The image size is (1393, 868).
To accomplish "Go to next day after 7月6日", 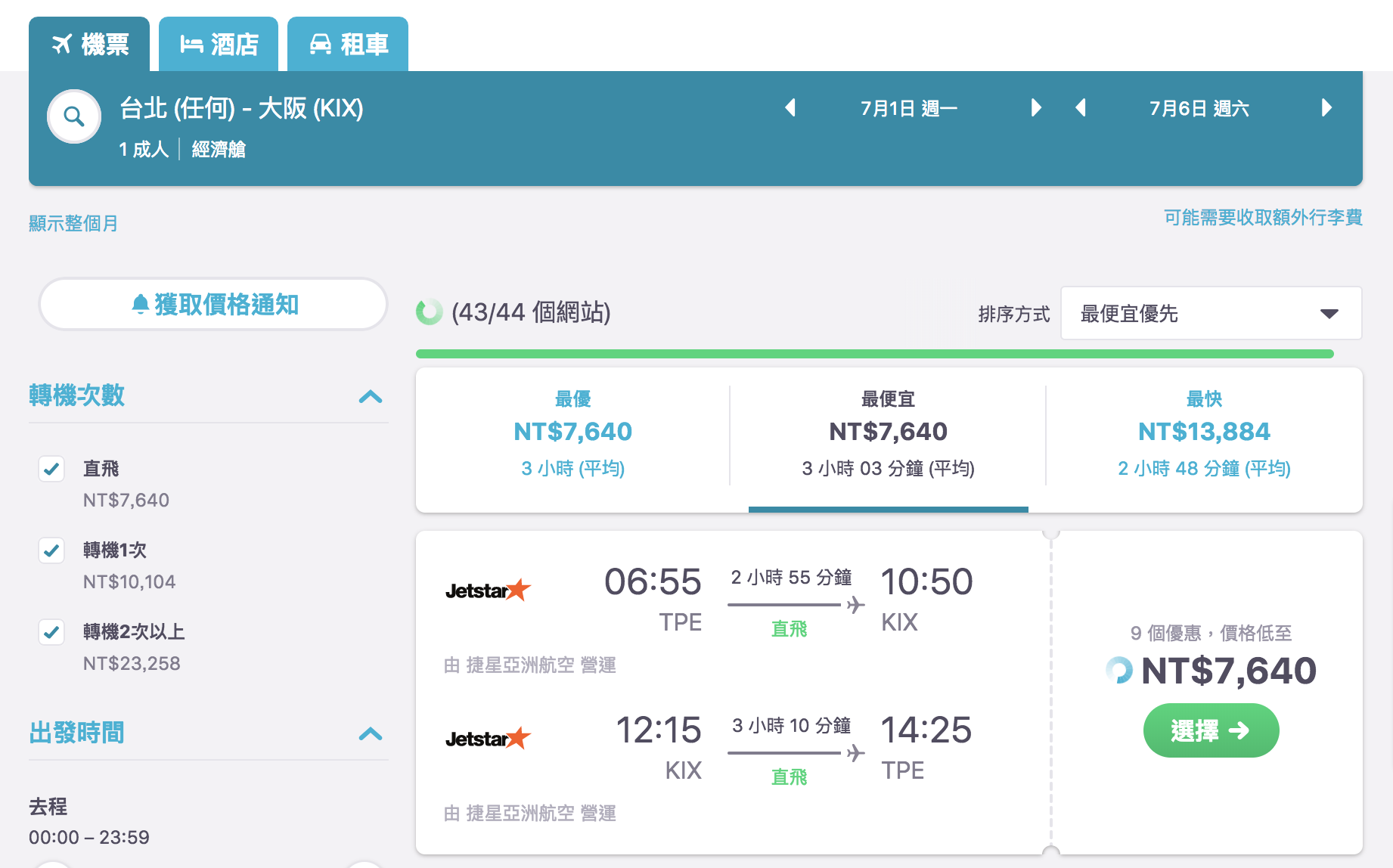I will 1326,108.
